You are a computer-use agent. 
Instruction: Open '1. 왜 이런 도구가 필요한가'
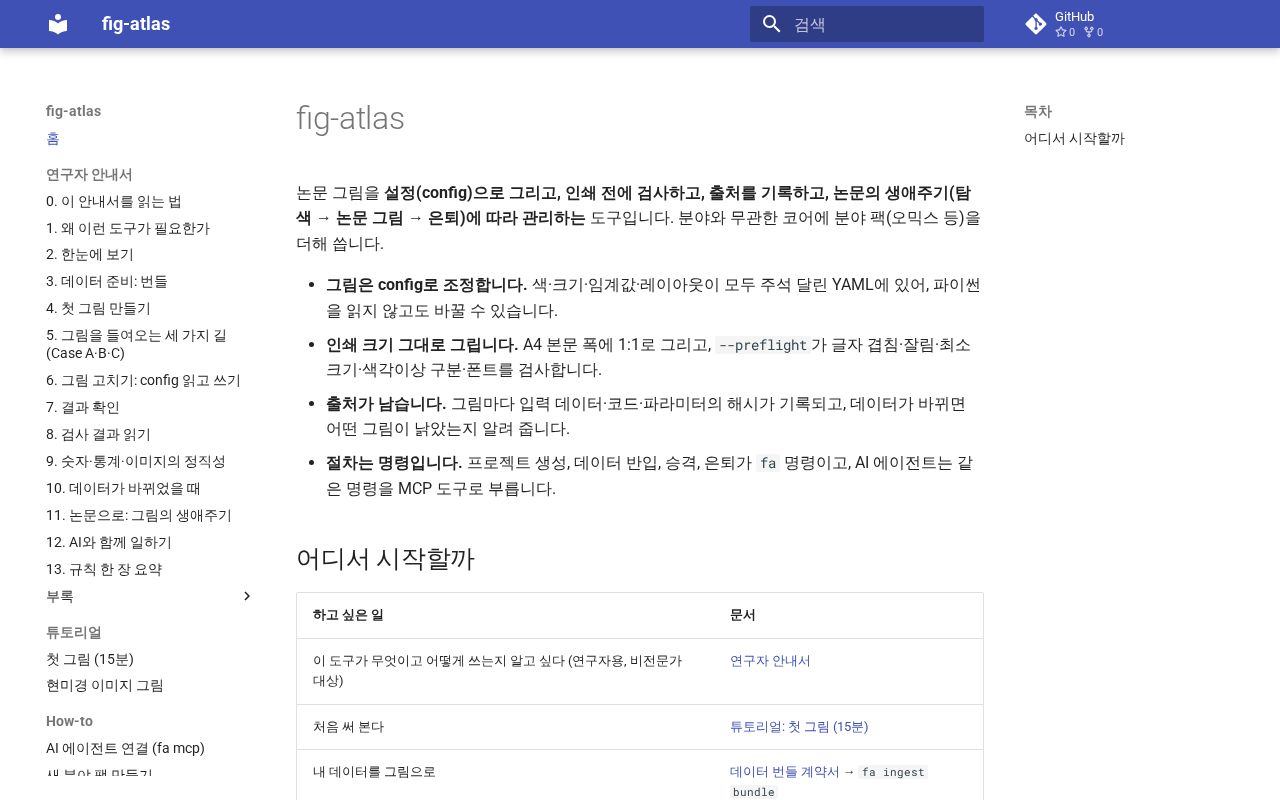128,228
